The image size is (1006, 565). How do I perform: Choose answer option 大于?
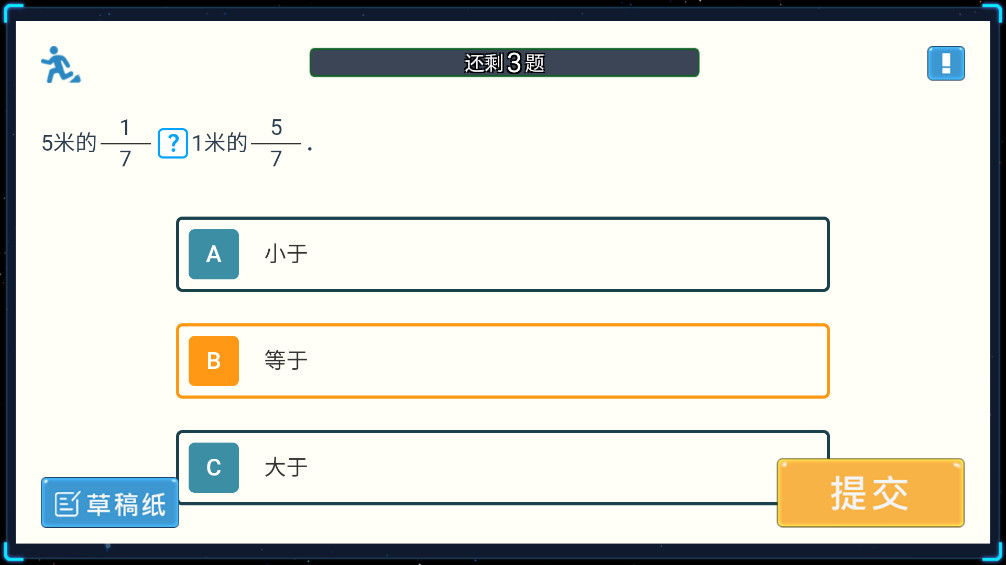click(x=286, y=467)
